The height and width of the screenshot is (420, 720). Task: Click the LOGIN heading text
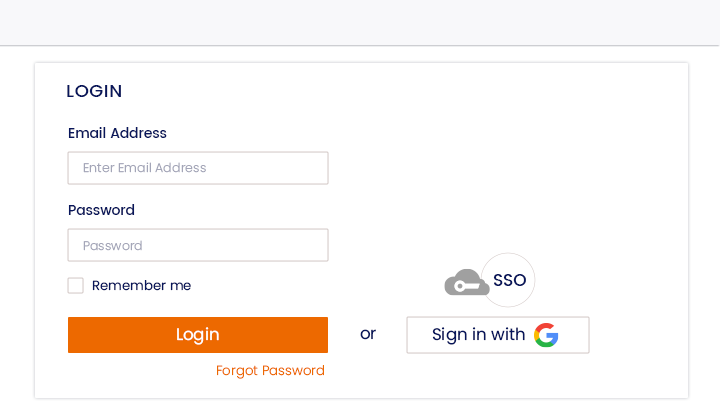(x=94, y=91)
